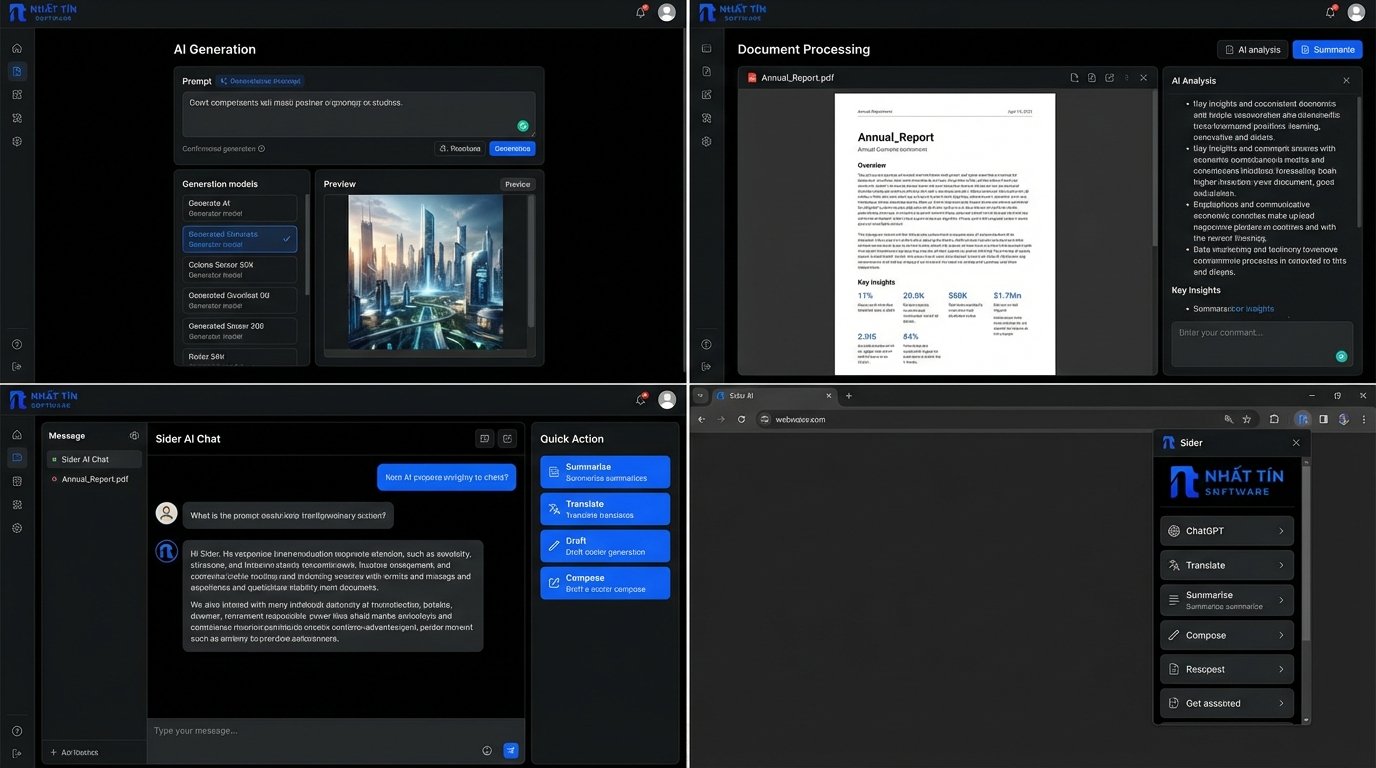The height and width of the screenshot is (768, 1376).
Task: Reload the page in the browser toolbar
Action: [741, 419]
